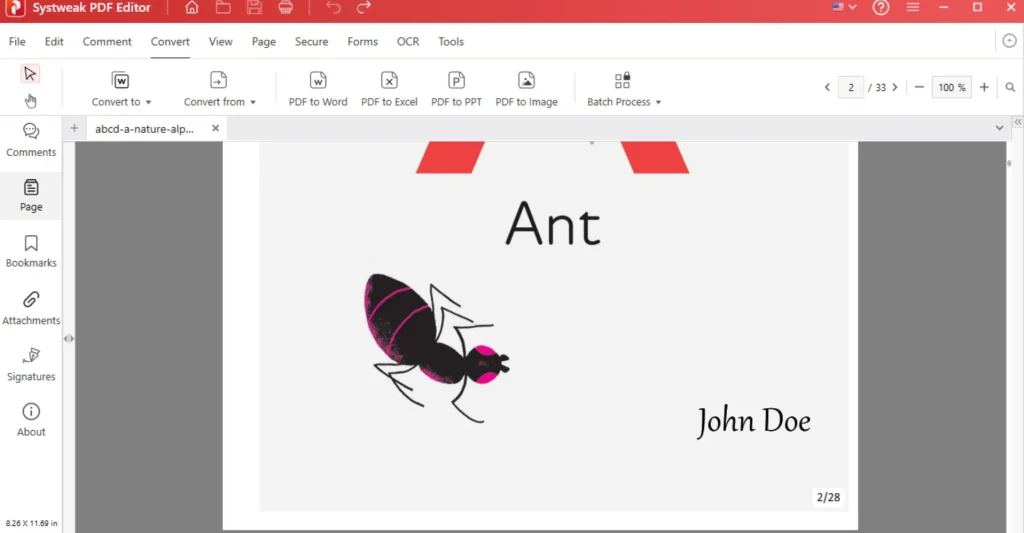Click the Systweak PDF Editor logo

[15, 8]
